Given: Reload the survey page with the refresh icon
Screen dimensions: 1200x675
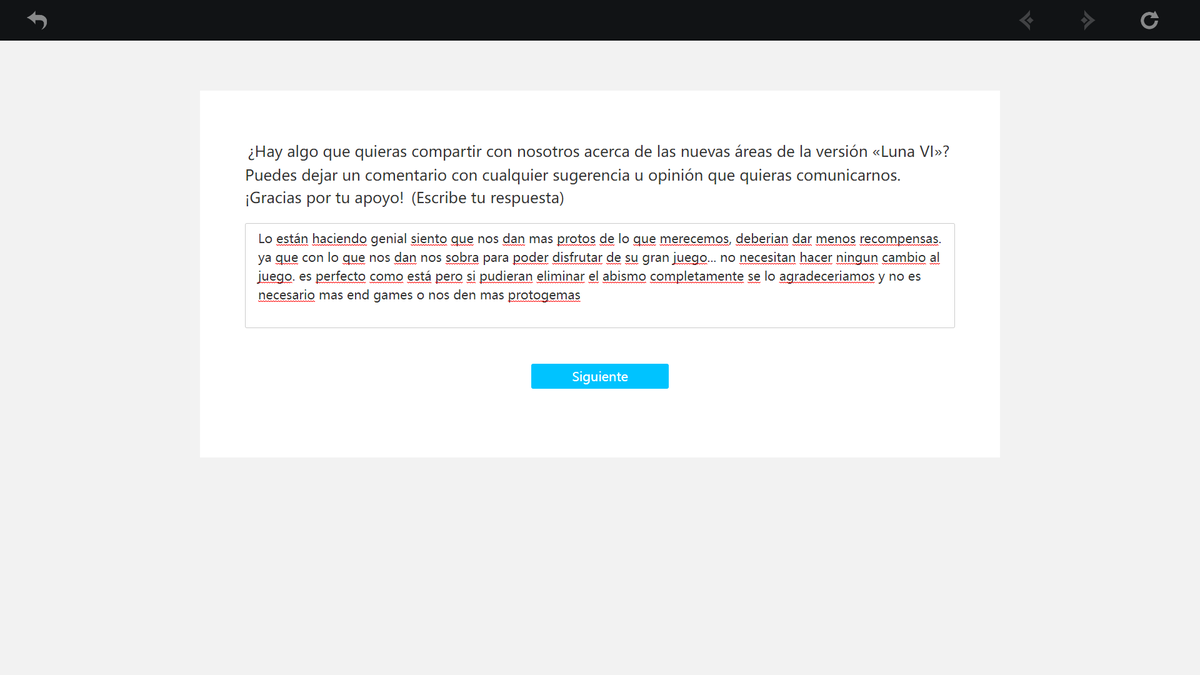Looking at the screenshot, I should 1150,20.
